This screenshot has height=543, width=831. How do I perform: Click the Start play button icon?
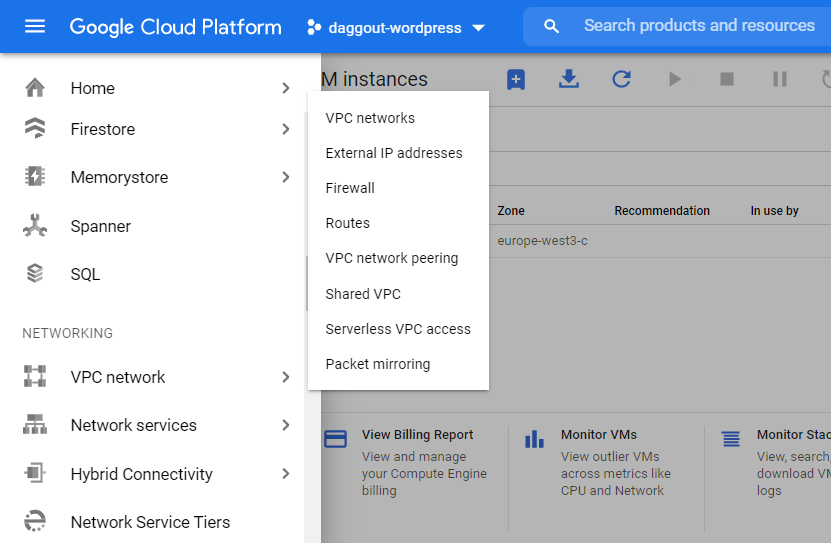click(x=675, y=79)
